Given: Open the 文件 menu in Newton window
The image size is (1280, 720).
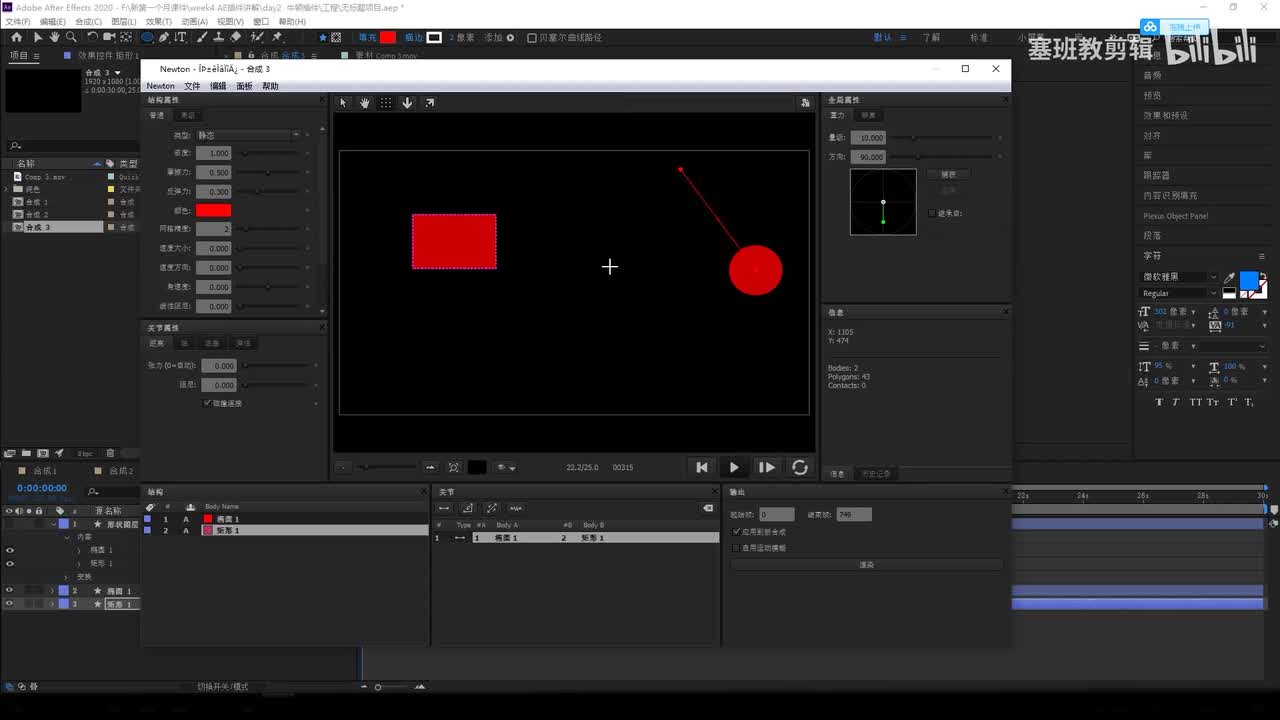Looking at the screenshot, I should [x=192, y=86].
